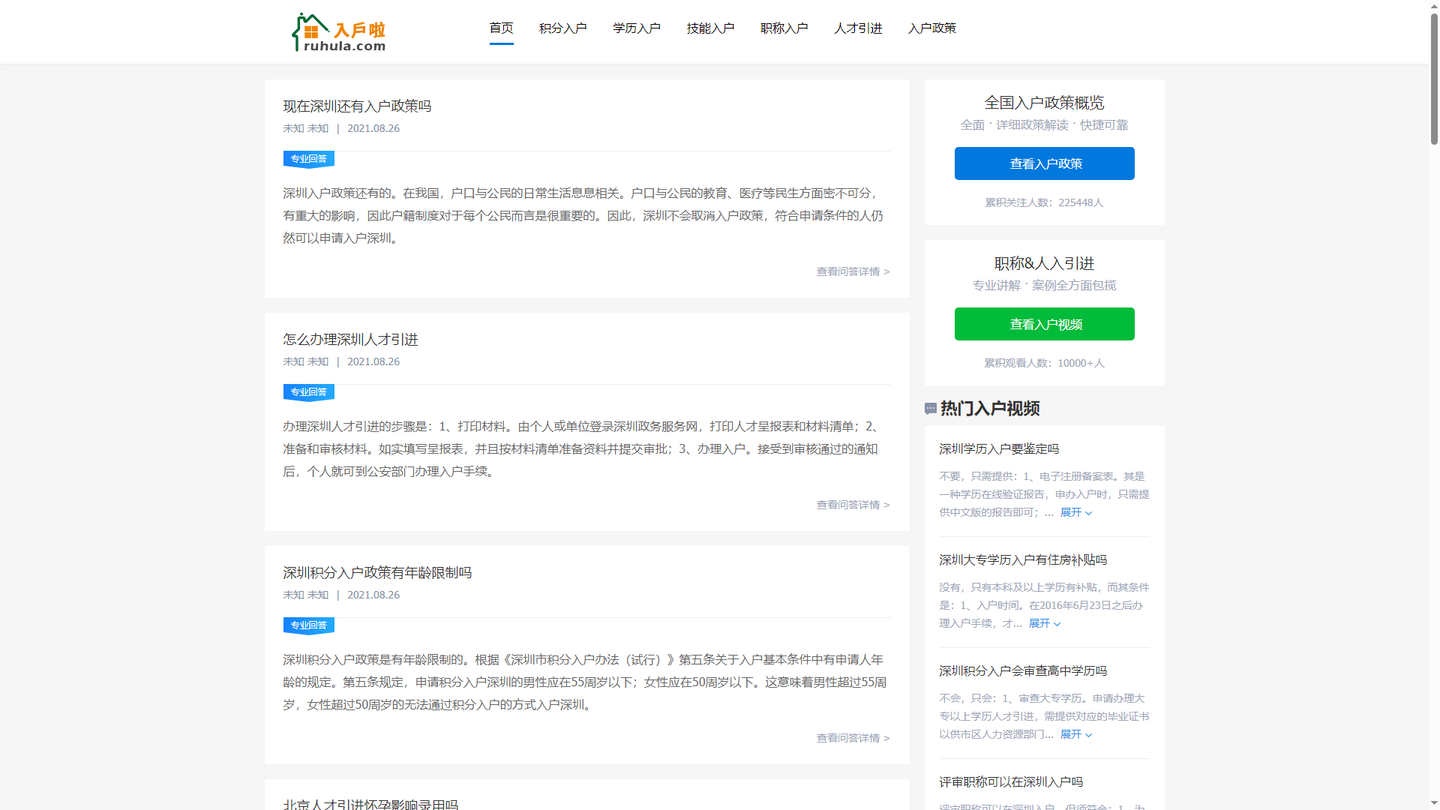1440x810 pixels.
Task: Expand 展开 under 深圳学历入户要鉴定吗
Action: pos(1076,513)
